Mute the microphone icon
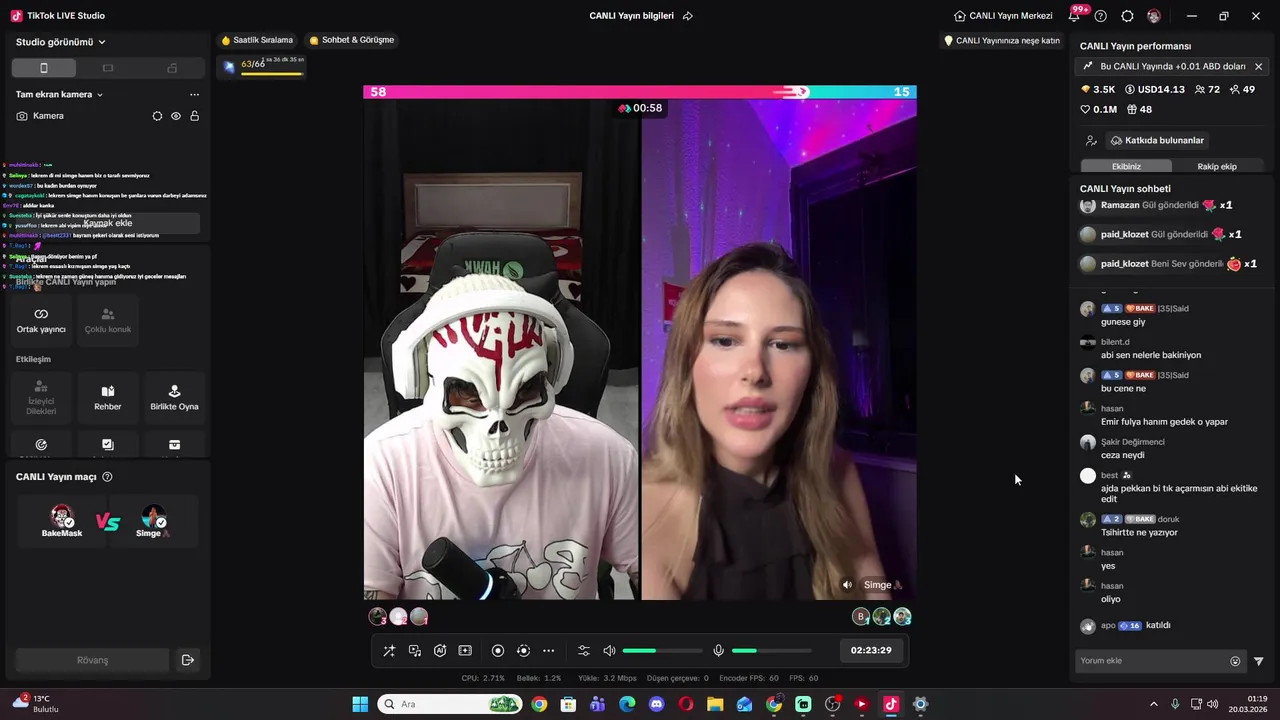This screenshot has height=720, width=1280. 718,651
